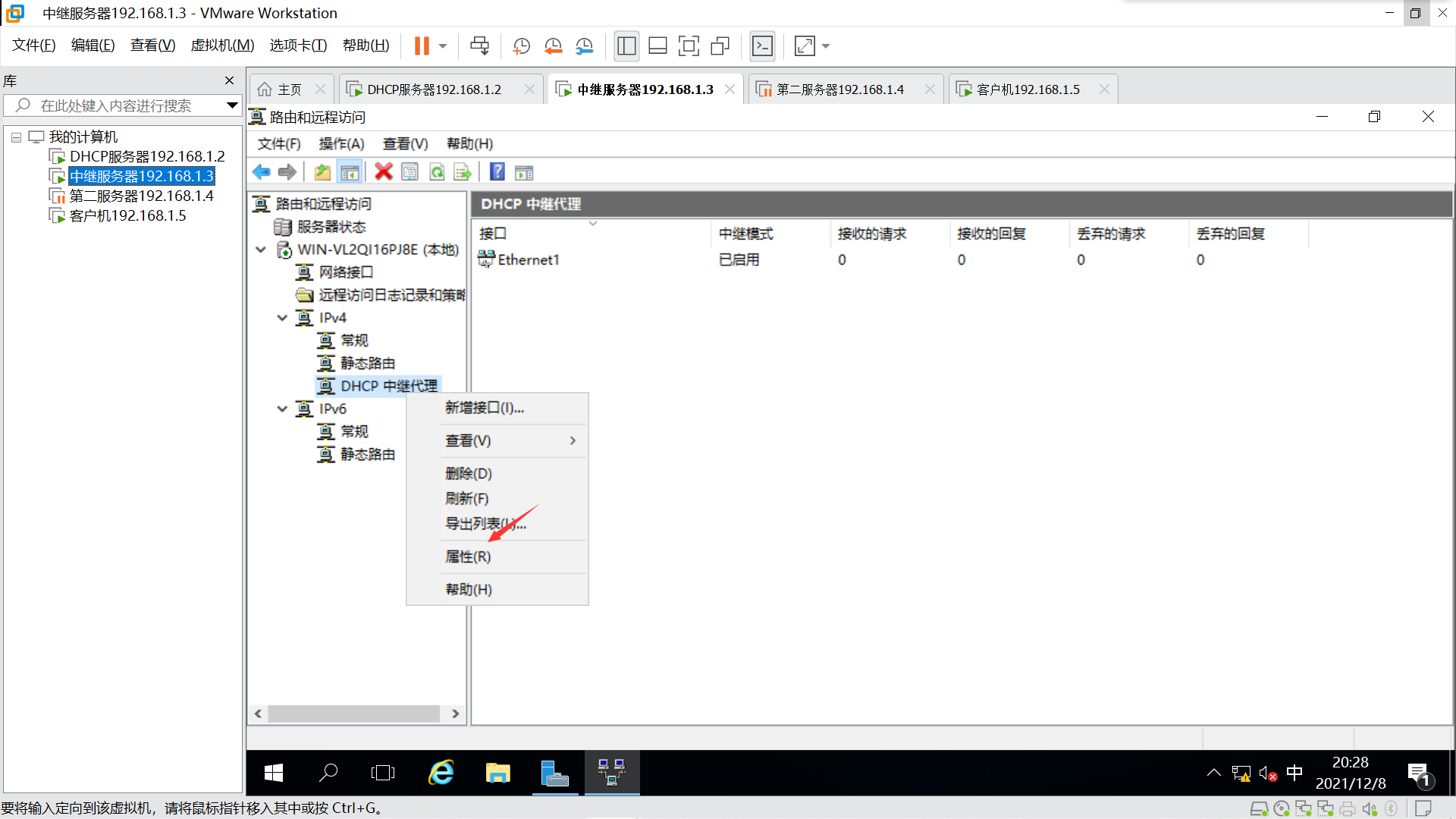This screenshot has height=819, width=1456.
Task: Open Internet Explorer from the taskbar
Action: coord(441,773)
